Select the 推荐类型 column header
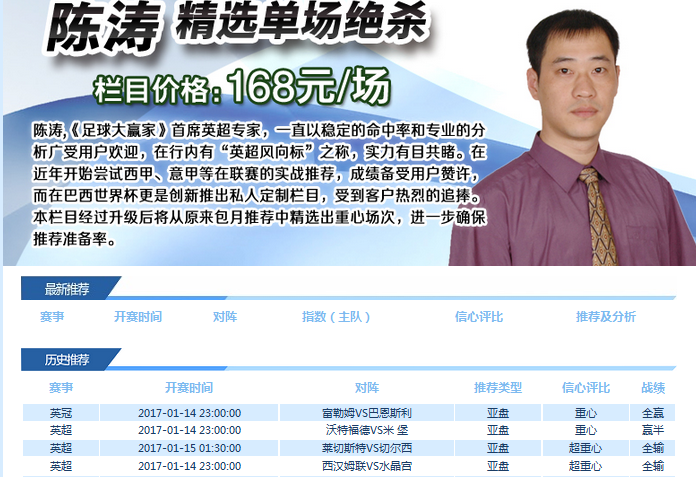Image resolution: width=696 pixels, height=477 pixels. [x=498, y=387]
